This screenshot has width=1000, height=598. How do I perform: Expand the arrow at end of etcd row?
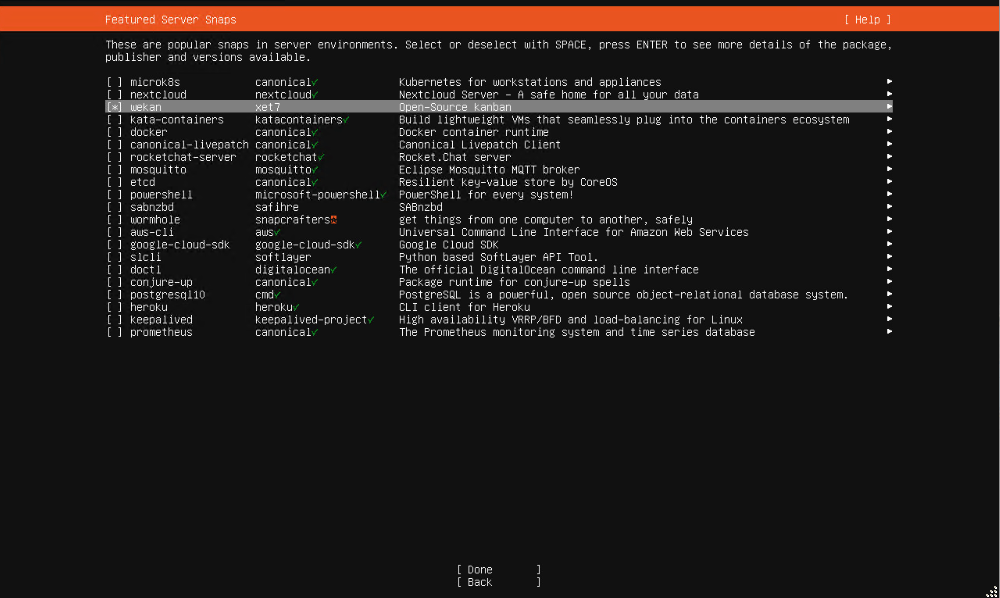click(x=889, y=182)
